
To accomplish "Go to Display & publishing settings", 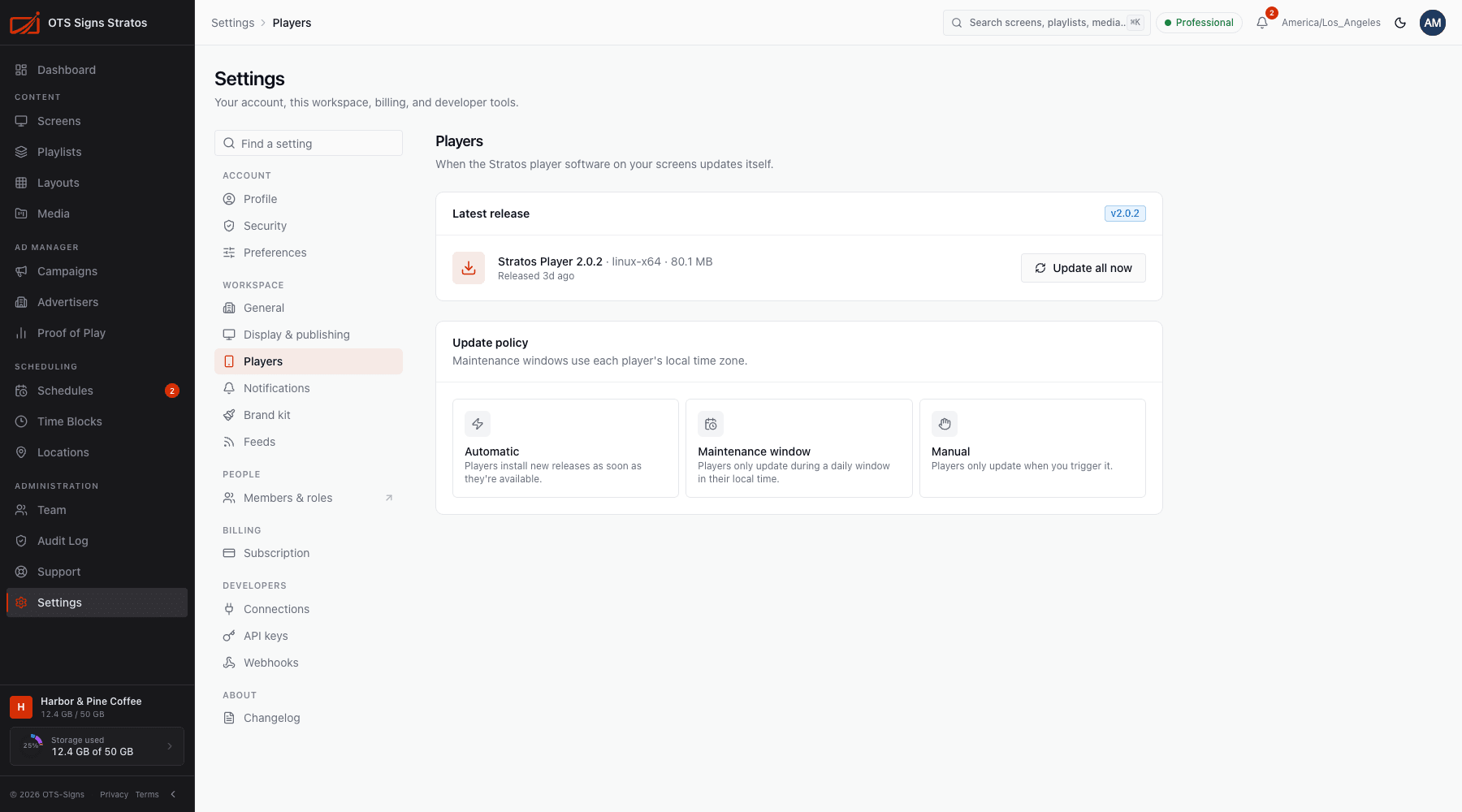I will coord(309,335).
